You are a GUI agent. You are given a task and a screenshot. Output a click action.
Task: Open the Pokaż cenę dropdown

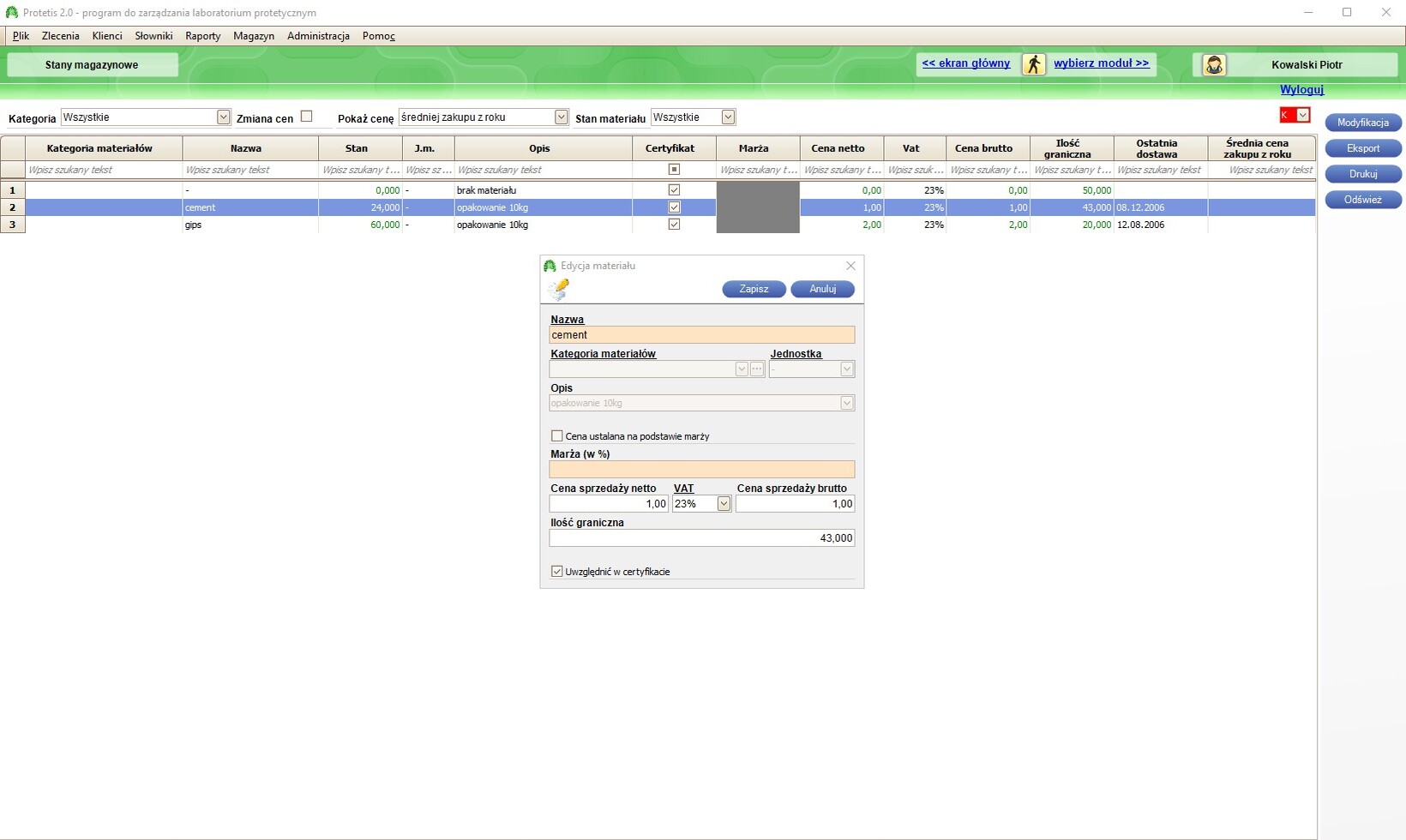click(561, 117)
